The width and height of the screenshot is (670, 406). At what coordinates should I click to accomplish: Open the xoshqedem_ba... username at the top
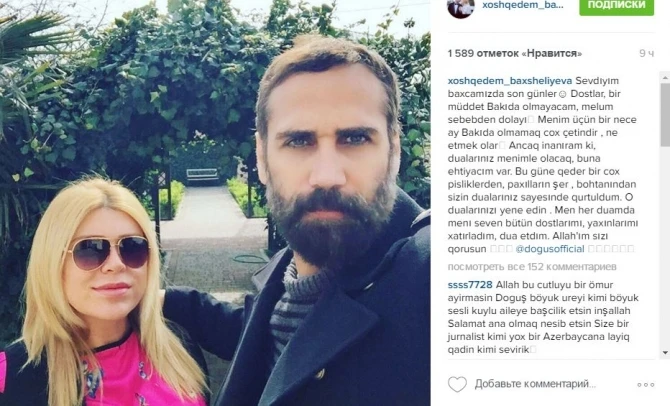[523, 5]
